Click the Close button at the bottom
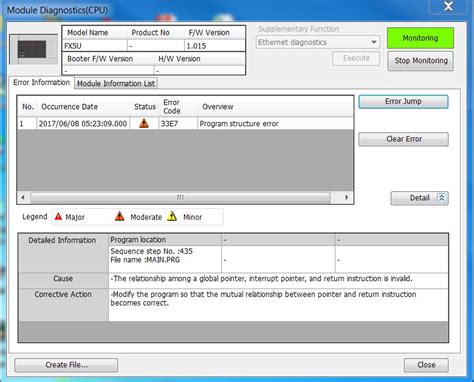 [x=426, y=365]
